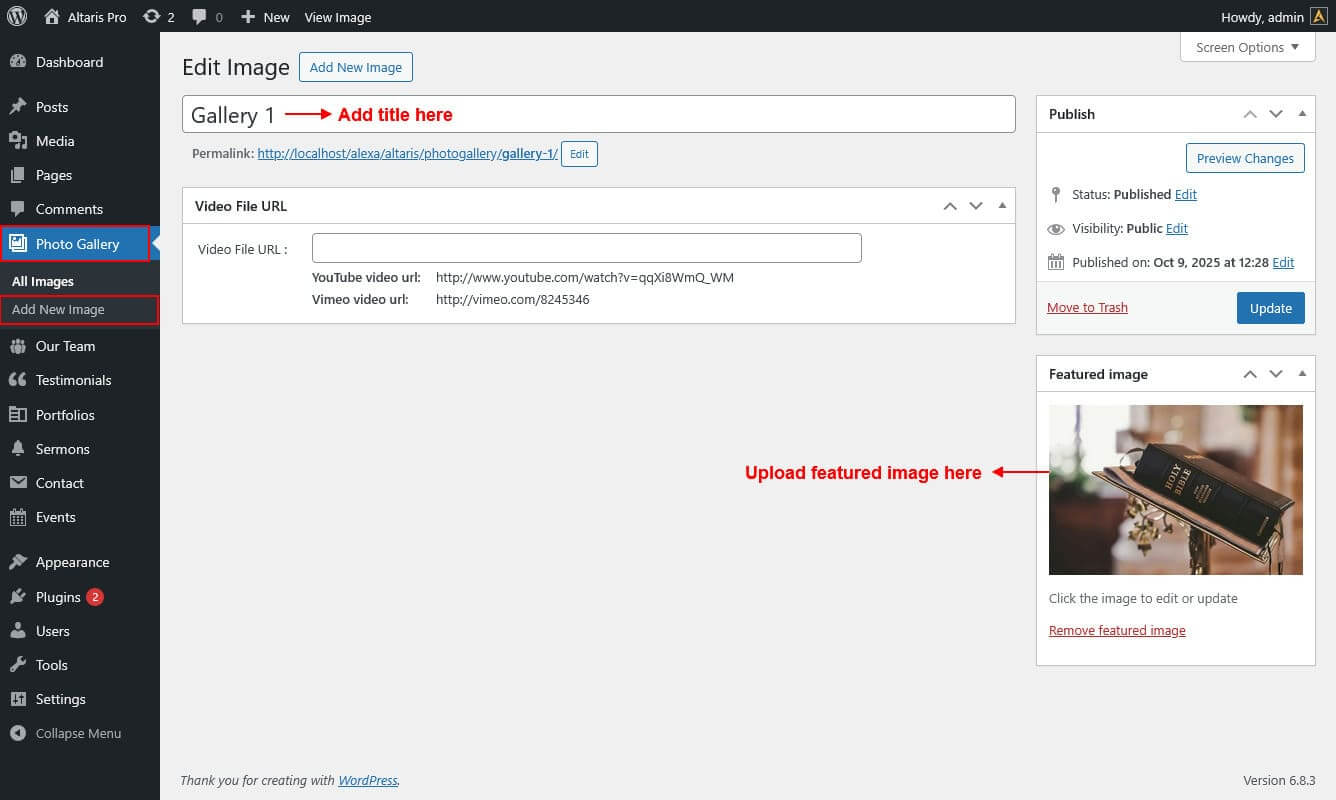Viewport: 1336px width, 800px height.
Task: Toggle the Featured image panel triangle
Action: pyautogui.click(x=1302, y=374)
